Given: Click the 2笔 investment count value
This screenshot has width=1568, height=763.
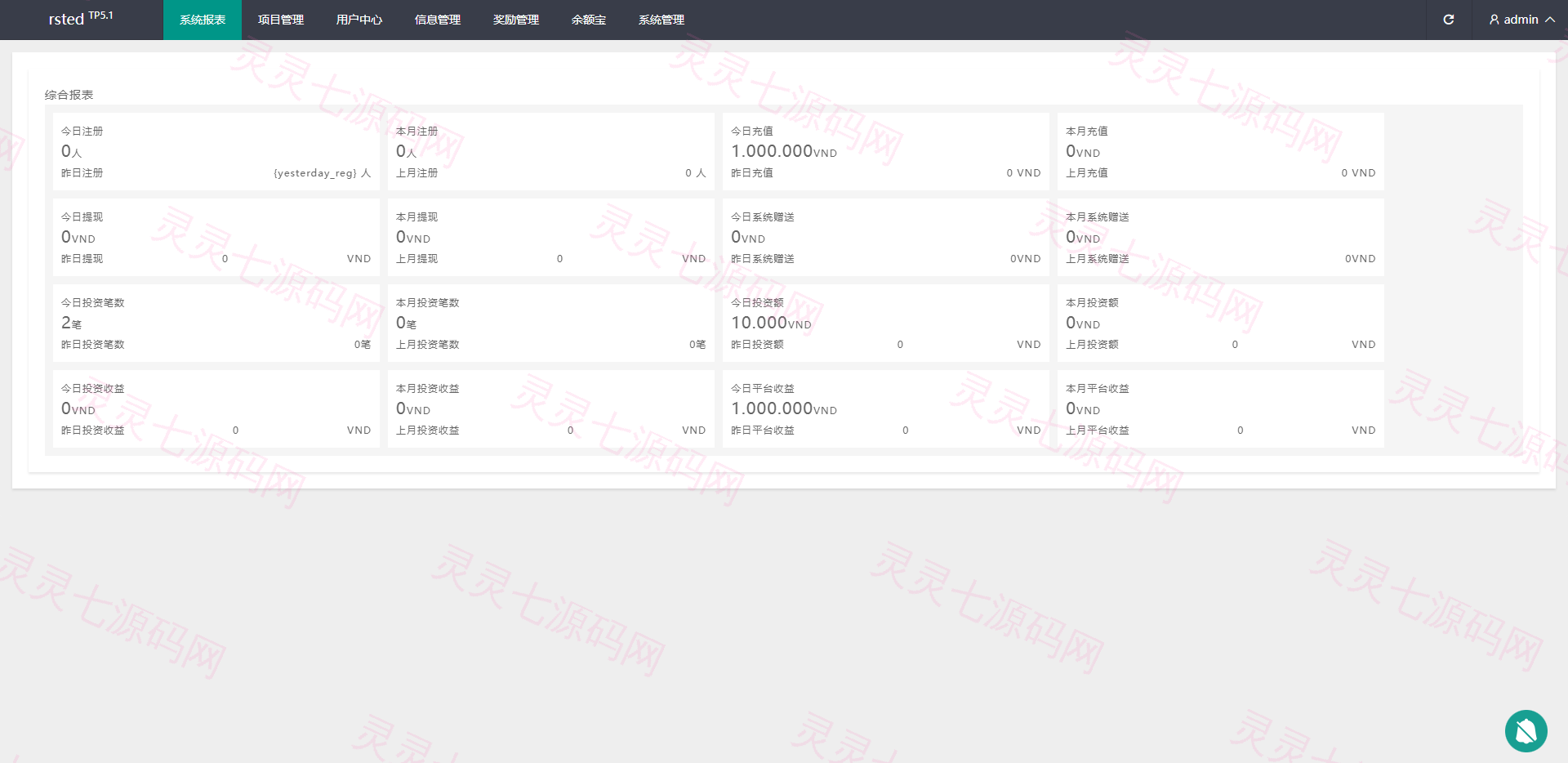Looking at the screenshot, I should [x=72, y=323].
